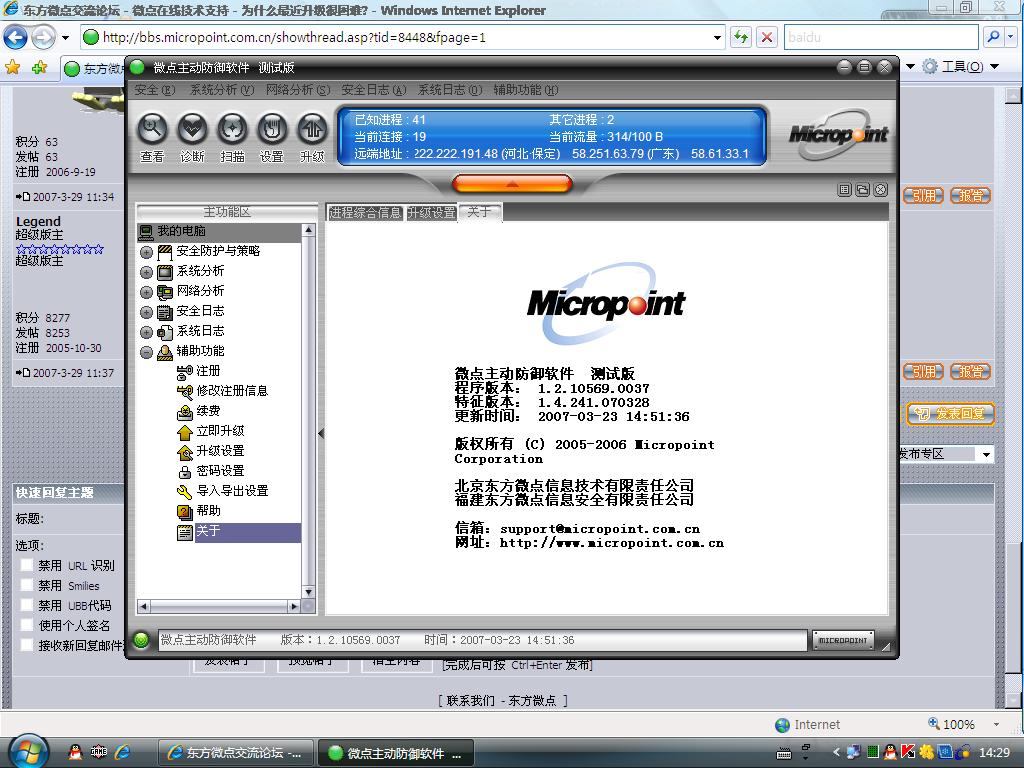Click tree horizontal scroll right arrow

coord(294,607)
